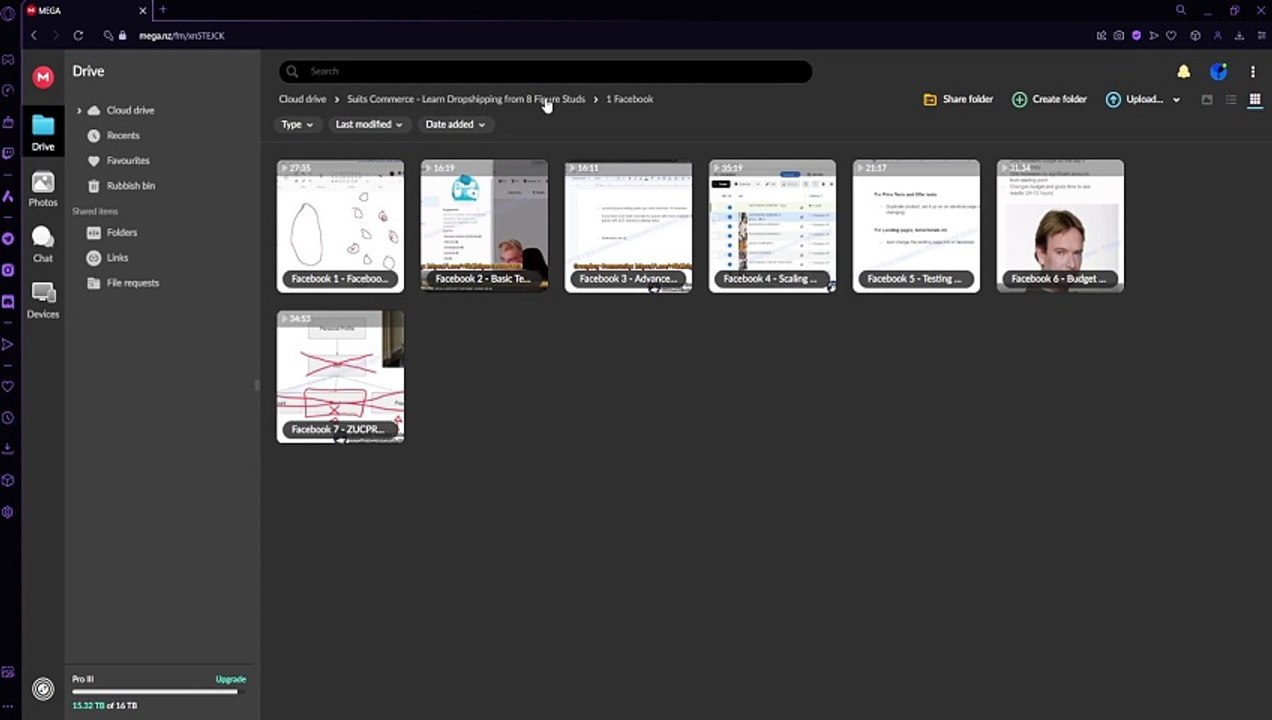Open the Photos section
Viewport: 1272px width, 720px height.
pyautogui.click(x=43, y=189)
